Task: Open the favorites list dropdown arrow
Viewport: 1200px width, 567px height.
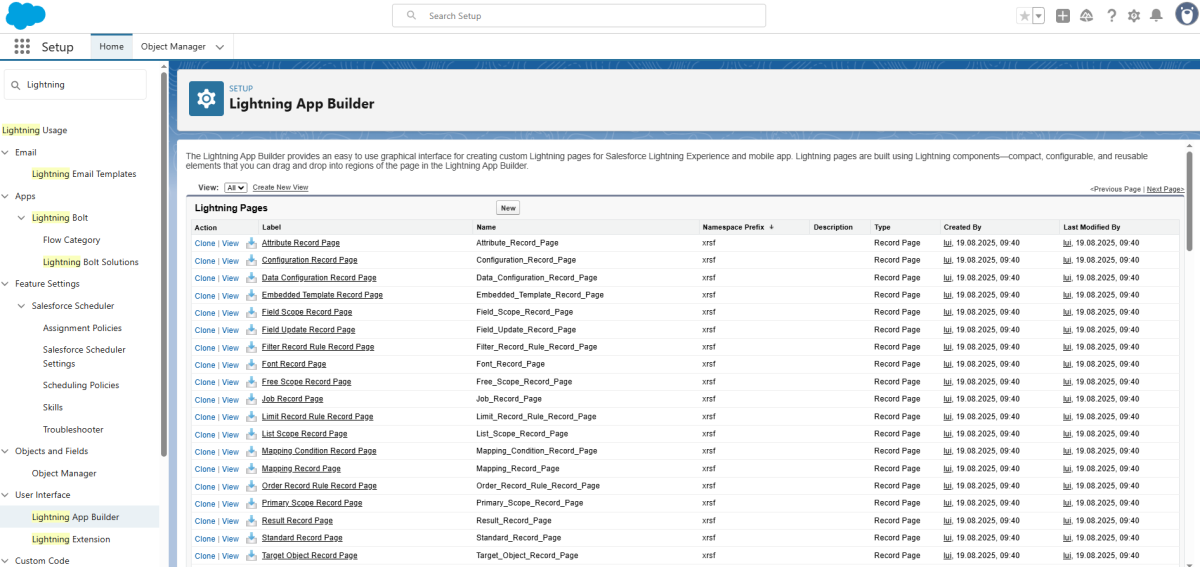Action: click(1039, 16)
